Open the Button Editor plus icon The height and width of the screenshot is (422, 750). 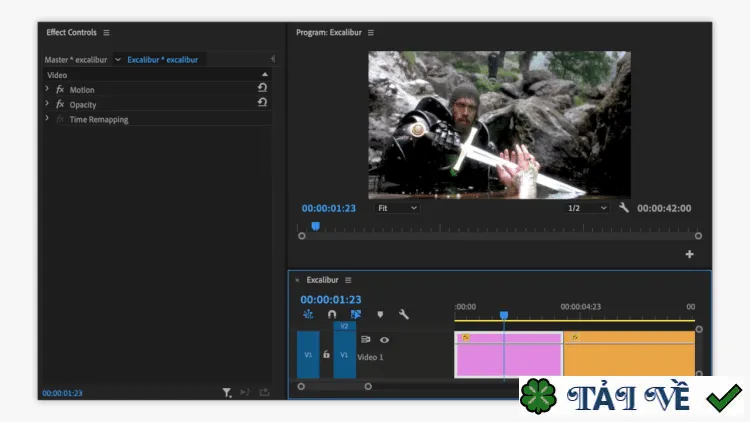(689, 254)
